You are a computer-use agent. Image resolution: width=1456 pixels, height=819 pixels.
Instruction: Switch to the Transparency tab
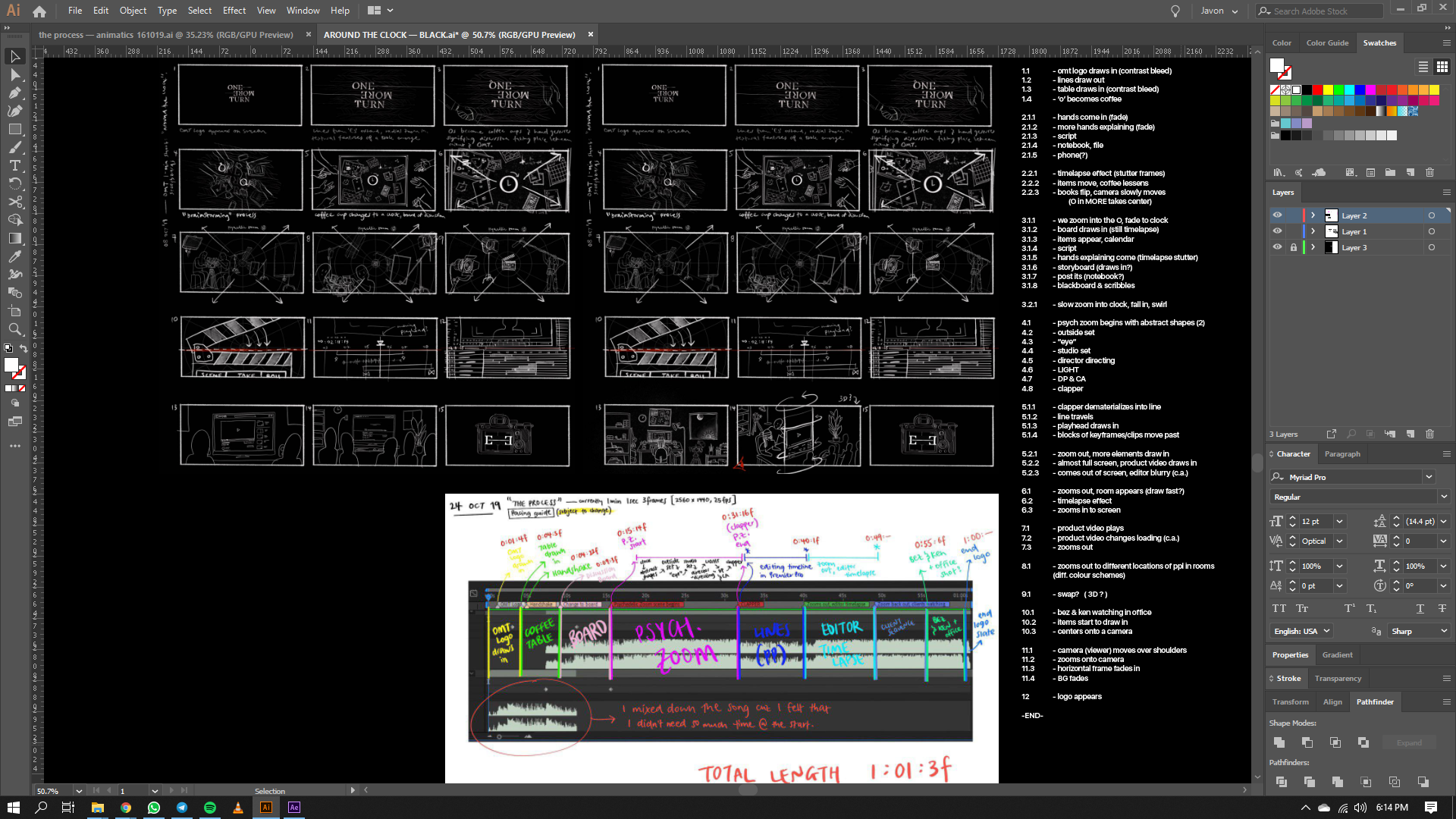(x=1338, y=679)
